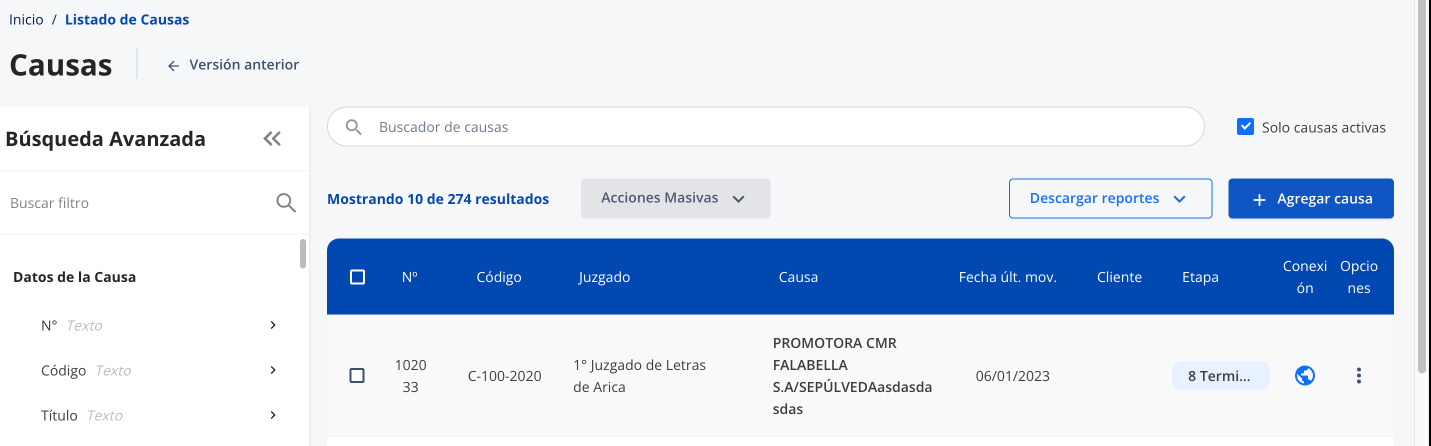Expand the N° Texto filter
This screenshot has height=446, width=1431.
click(x=273, y=325)
